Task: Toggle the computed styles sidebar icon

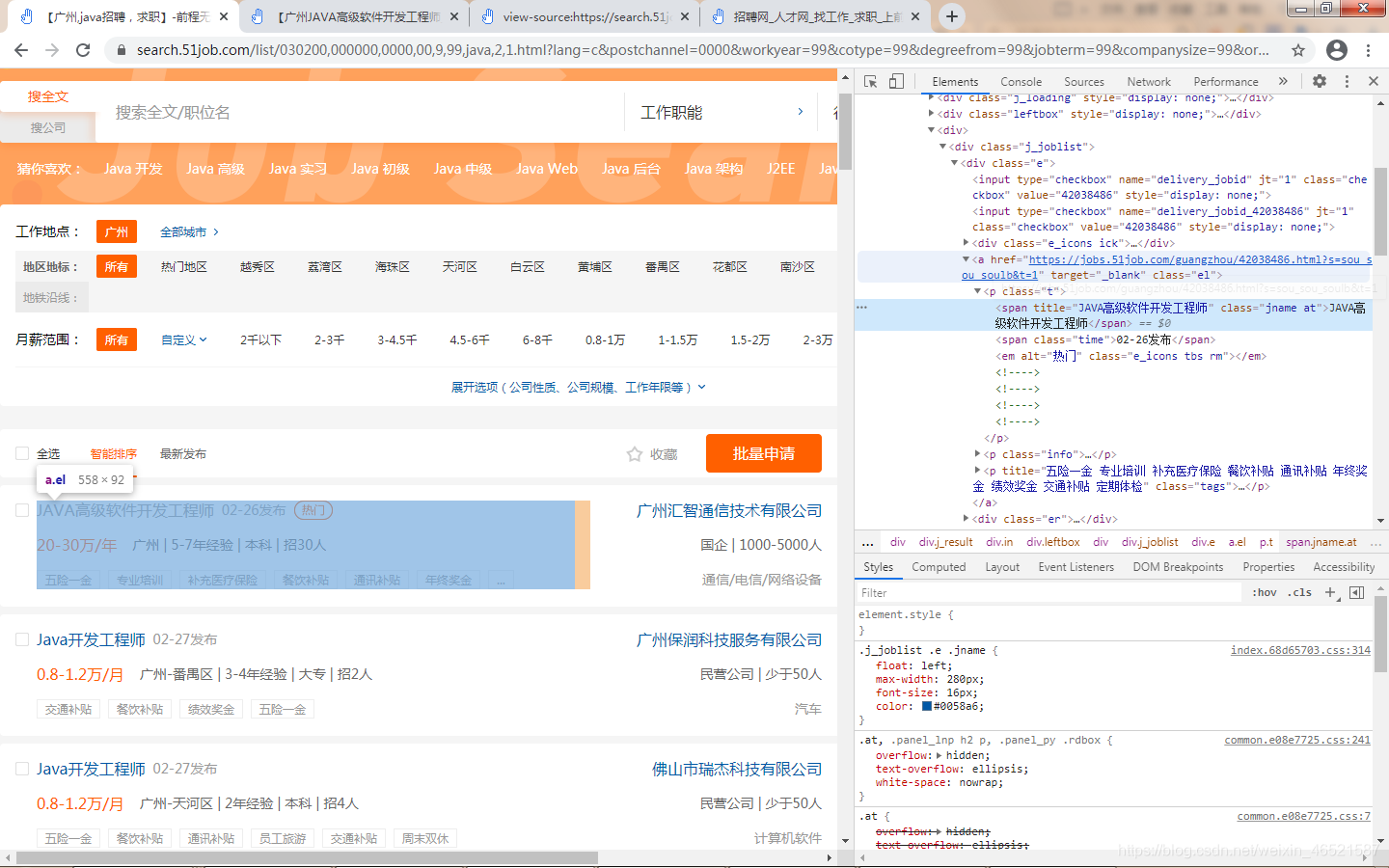Action: [x=1356, y=592]
